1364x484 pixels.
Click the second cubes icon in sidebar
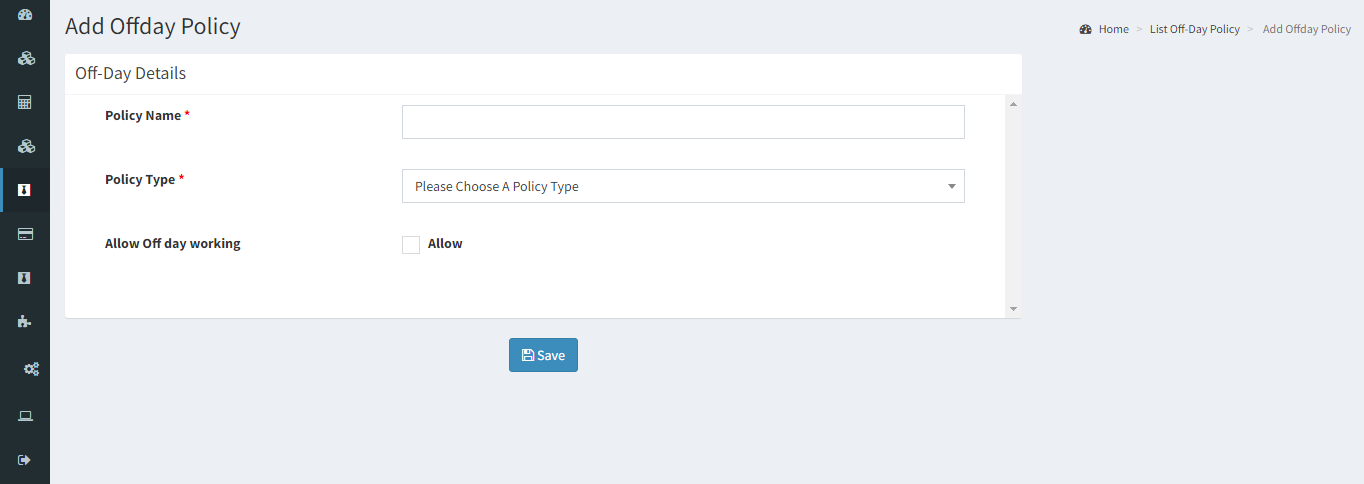(25, 146)
